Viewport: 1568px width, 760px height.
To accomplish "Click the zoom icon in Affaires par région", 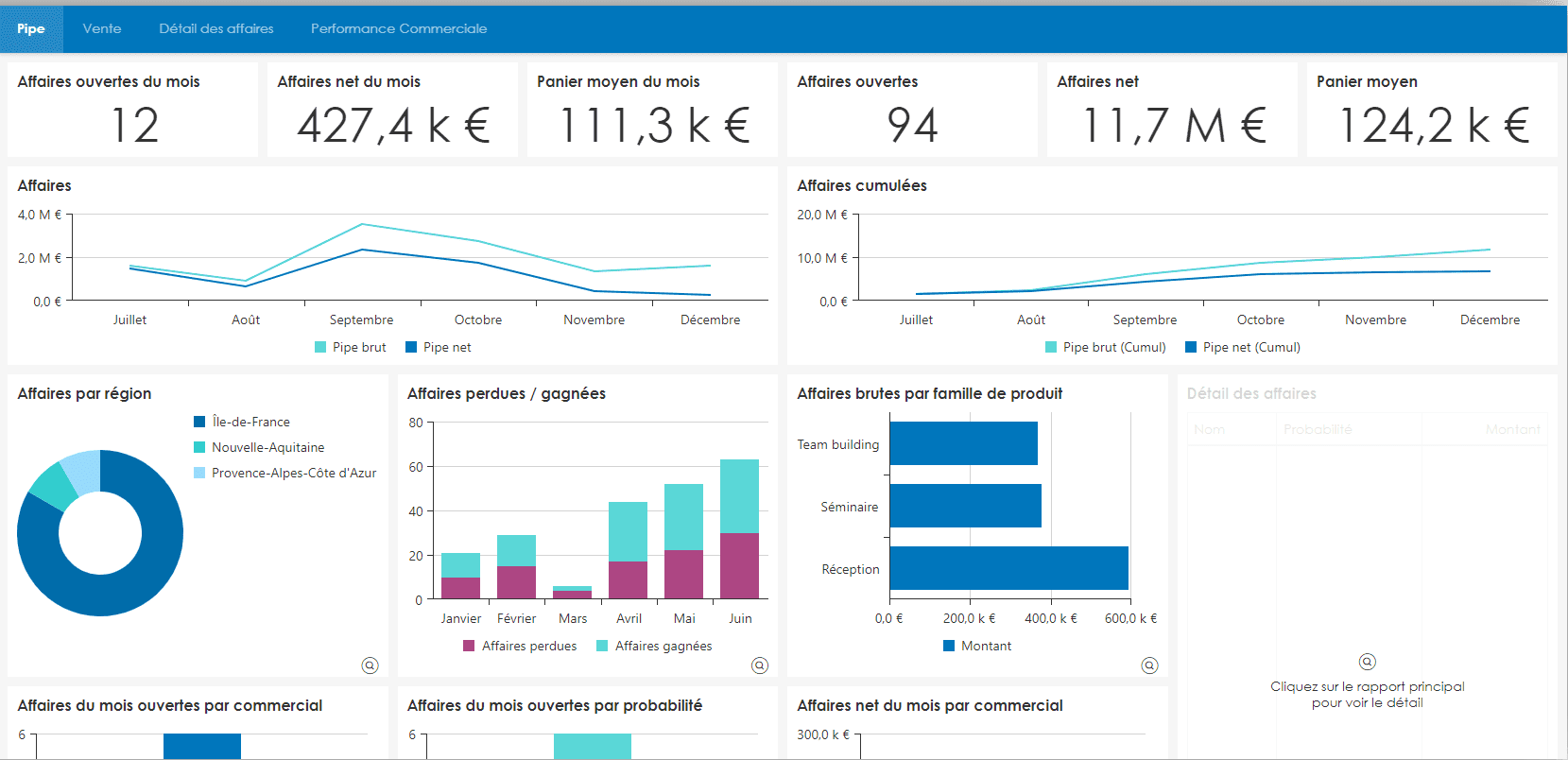I will tap(370, 665).
